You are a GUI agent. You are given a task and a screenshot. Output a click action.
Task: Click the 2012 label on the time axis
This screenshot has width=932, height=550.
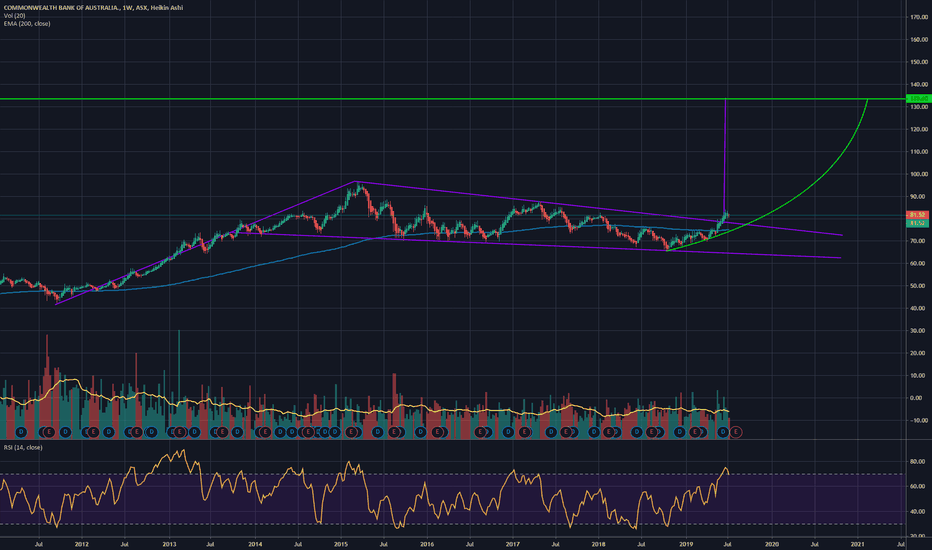tap(82, 544)
